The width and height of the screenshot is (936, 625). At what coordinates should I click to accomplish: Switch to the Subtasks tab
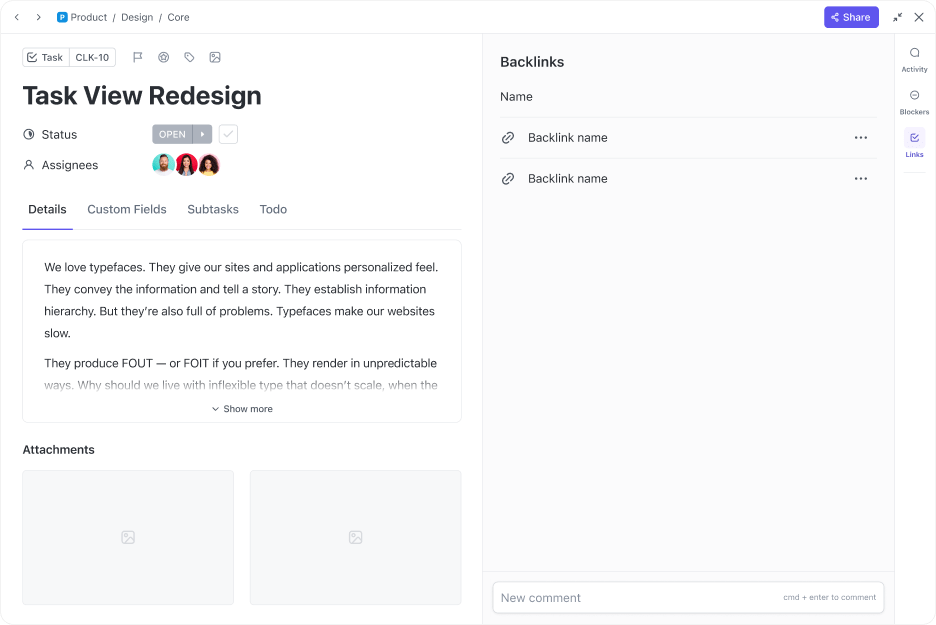pyautogui.click(x=213, y=210)
